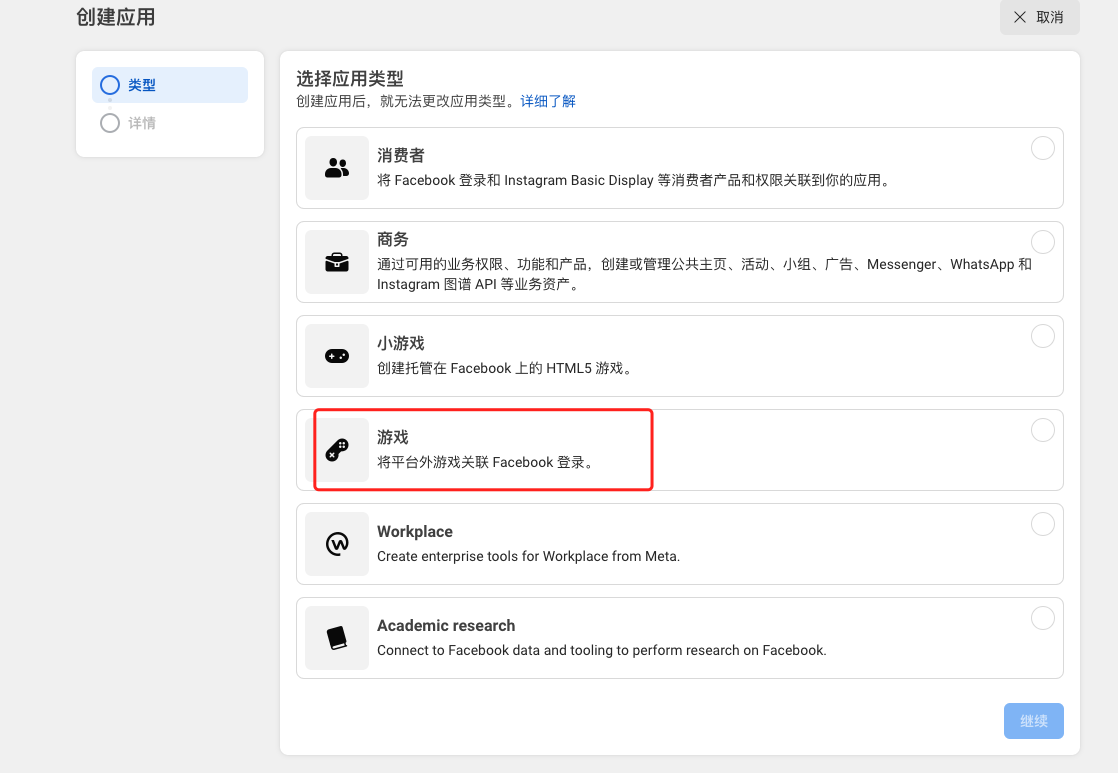The image size is (1118, 773).
Task: Click the Academic research book icon
Action: [x=337, y=638]
